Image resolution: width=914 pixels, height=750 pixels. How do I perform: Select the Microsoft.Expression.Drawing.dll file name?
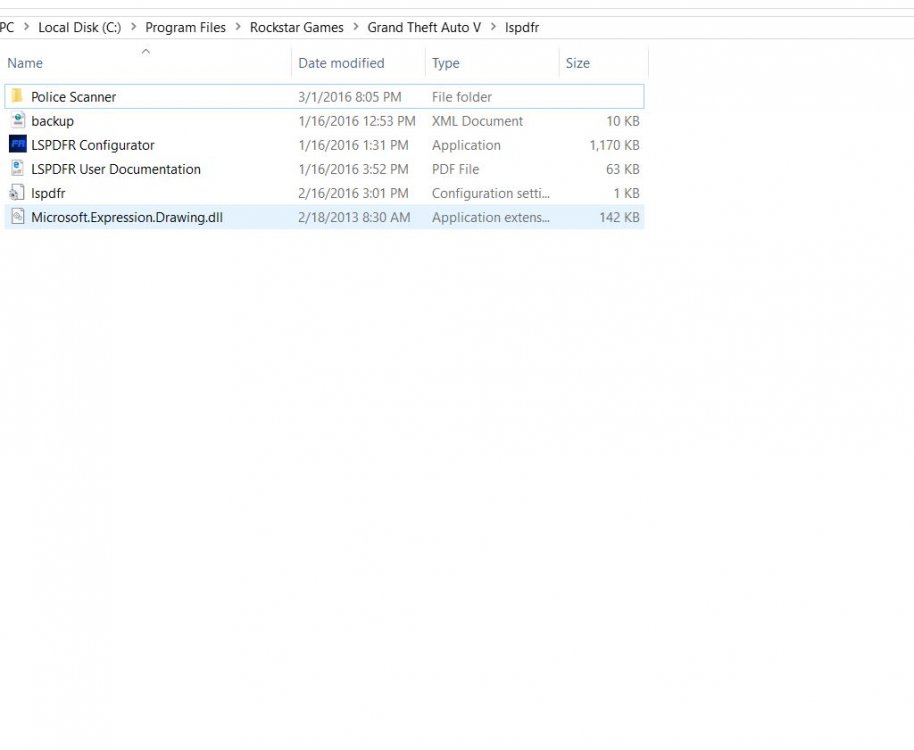click(x=127, y=217)
